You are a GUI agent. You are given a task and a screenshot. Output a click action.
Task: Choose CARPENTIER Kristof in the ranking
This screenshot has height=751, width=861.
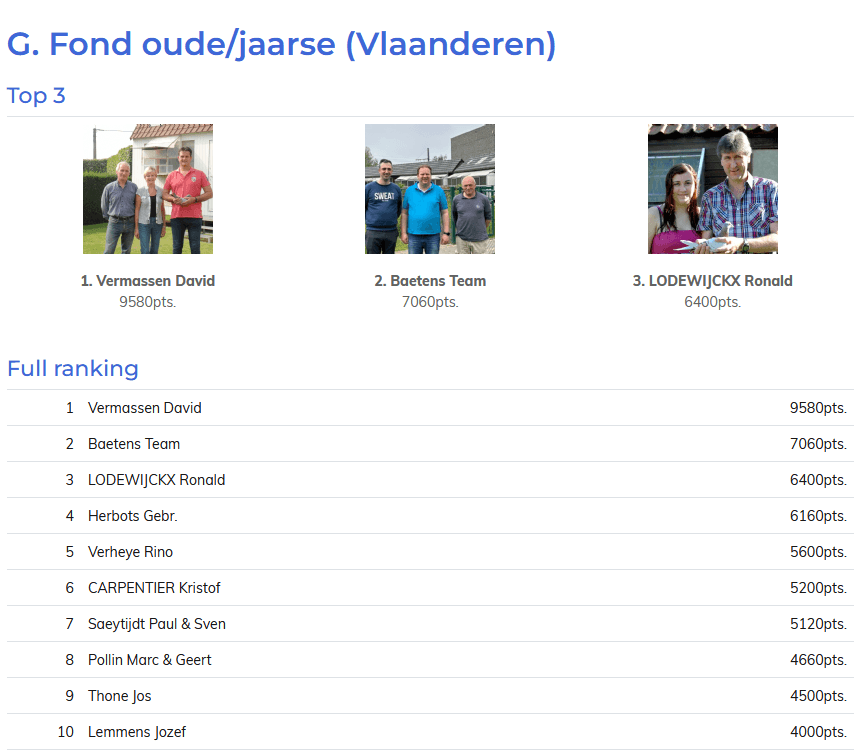(x=154, y=588)
